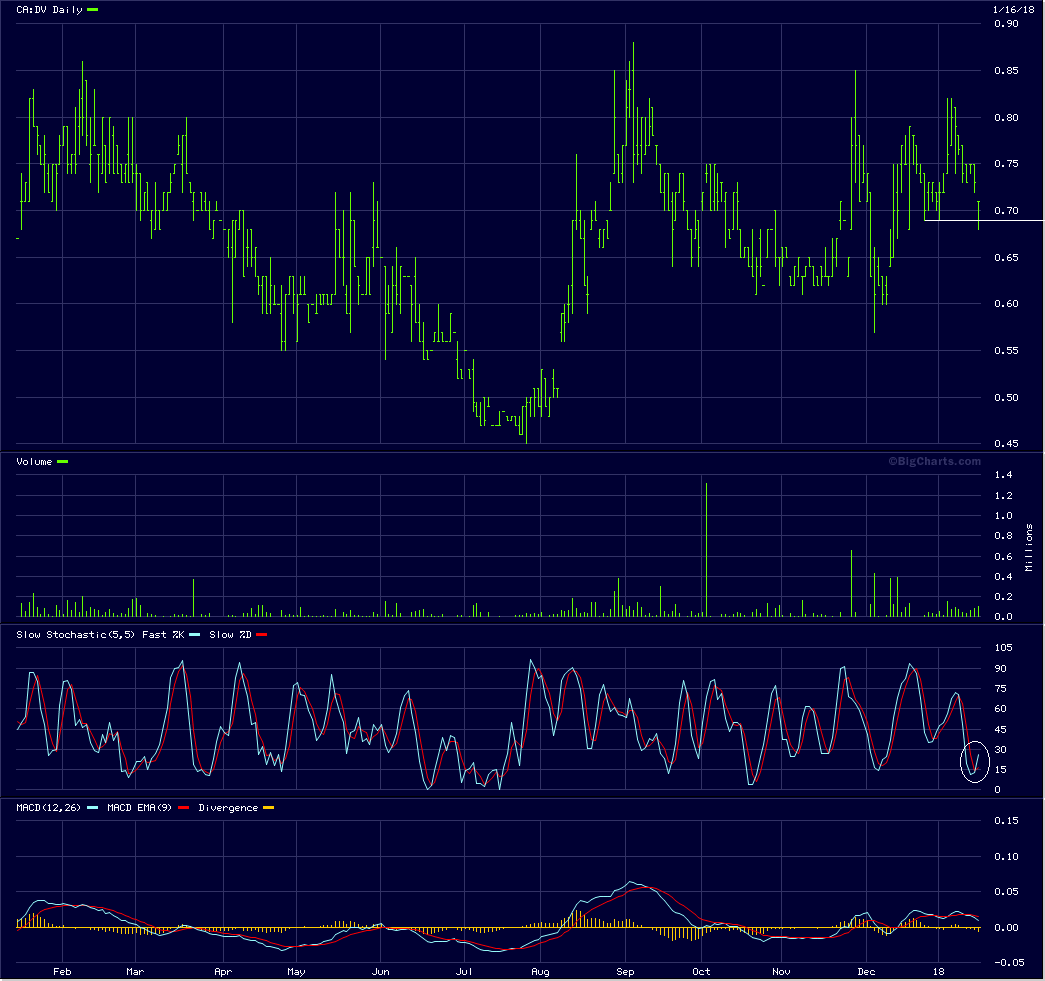Open the BigCharts.com watermark link
This screenshot has width=1045, height=981.
tap(935, 461)
